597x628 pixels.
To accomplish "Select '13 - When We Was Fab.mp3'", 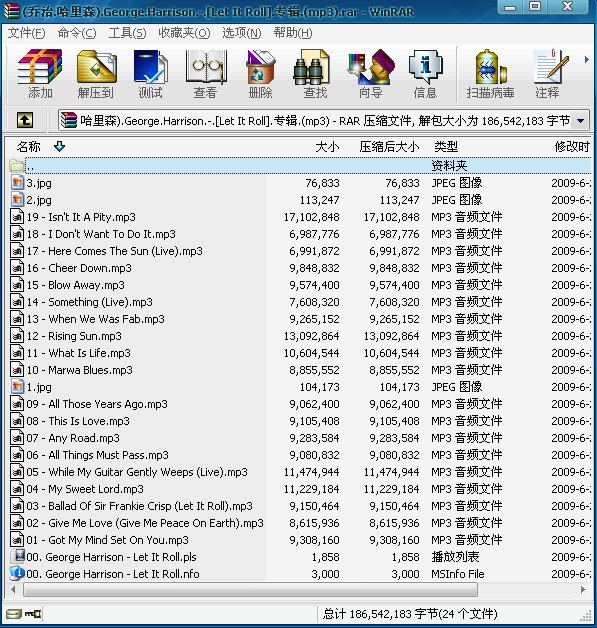I will 96,319.
